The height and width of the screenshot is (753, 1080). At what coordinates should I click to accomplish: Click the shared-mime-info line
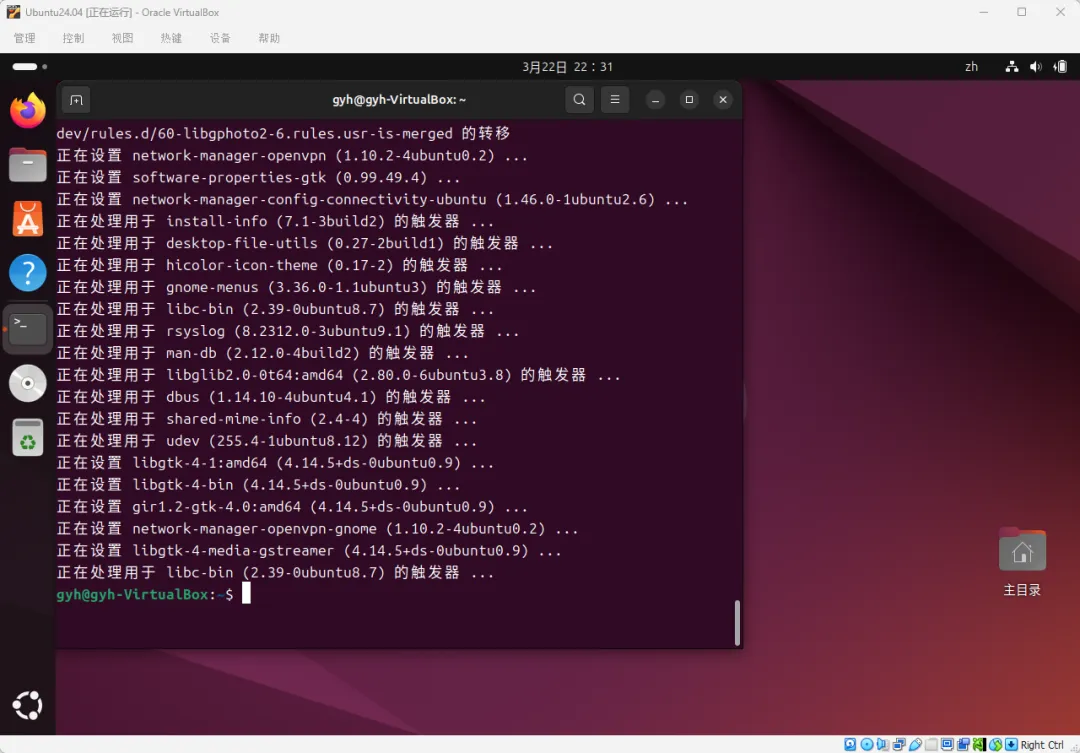[267, 420]
